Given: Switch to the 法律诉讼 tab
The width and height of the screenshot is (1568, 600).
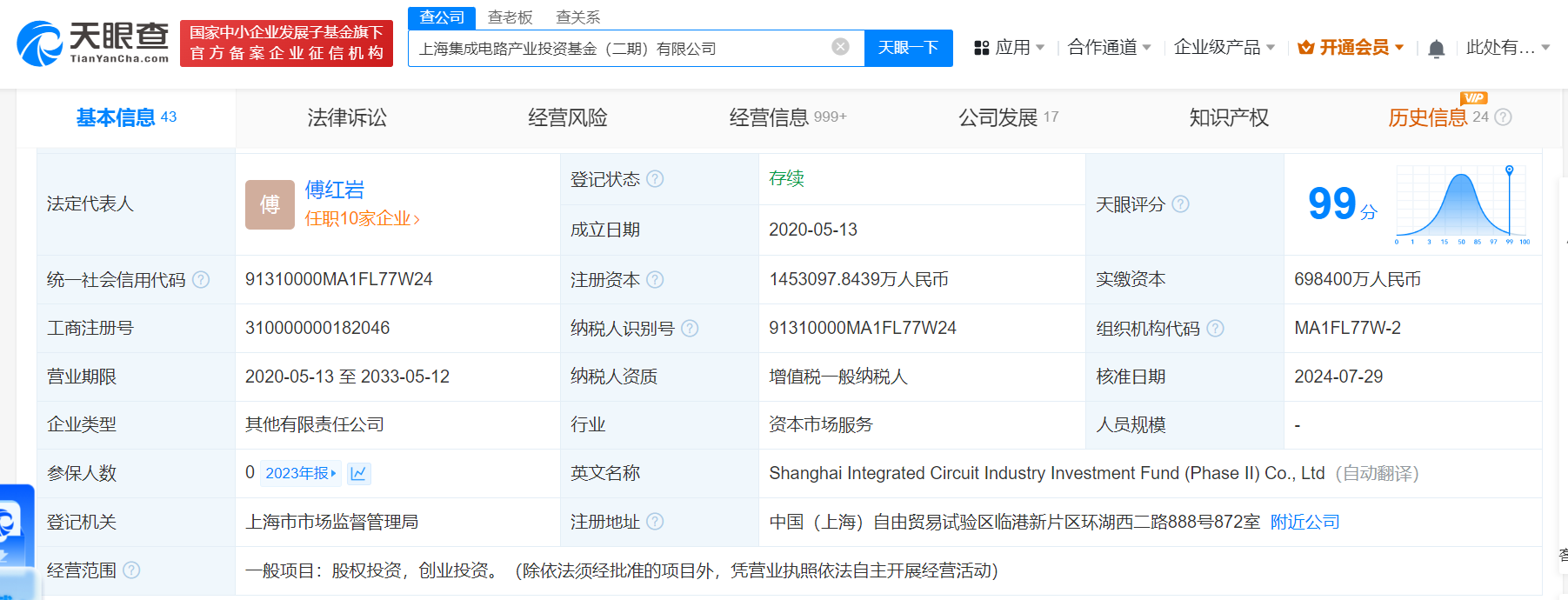Looking at the screenshot, I should tap(347, 117).
